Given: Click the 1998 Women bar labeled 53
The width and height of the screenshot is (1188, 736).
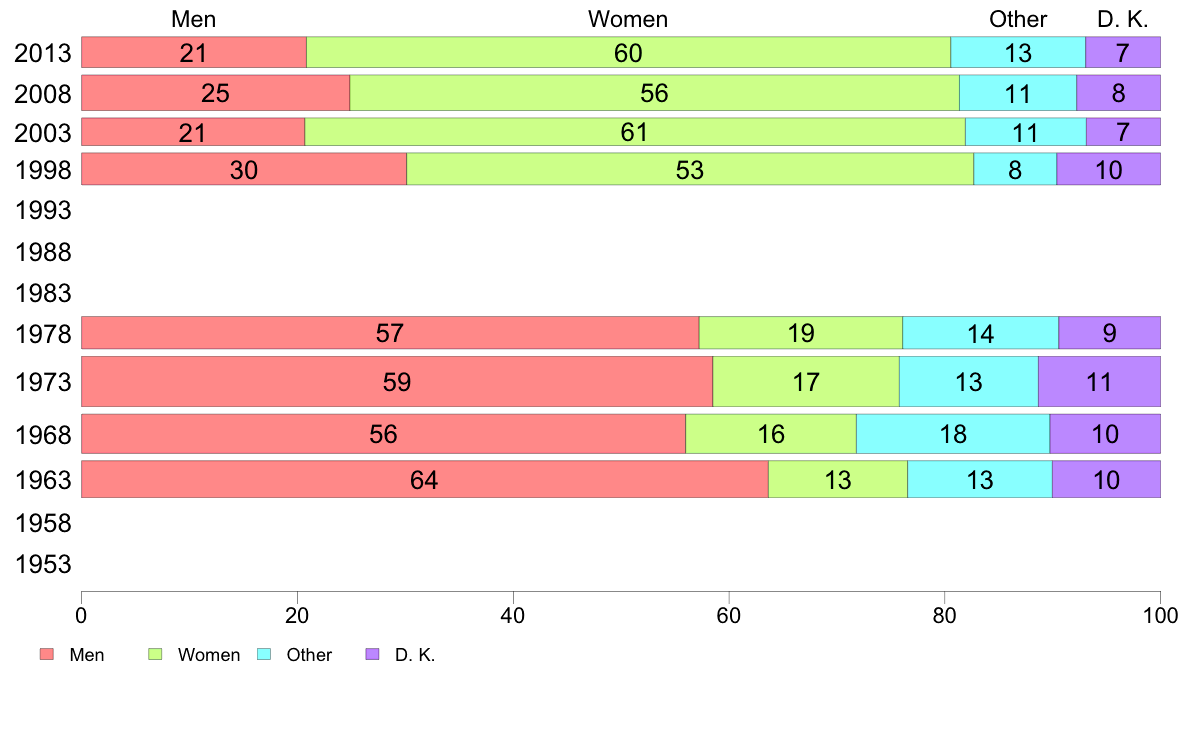Looking at the screenshot, I should pyautogui.click(x=690, y=169).
